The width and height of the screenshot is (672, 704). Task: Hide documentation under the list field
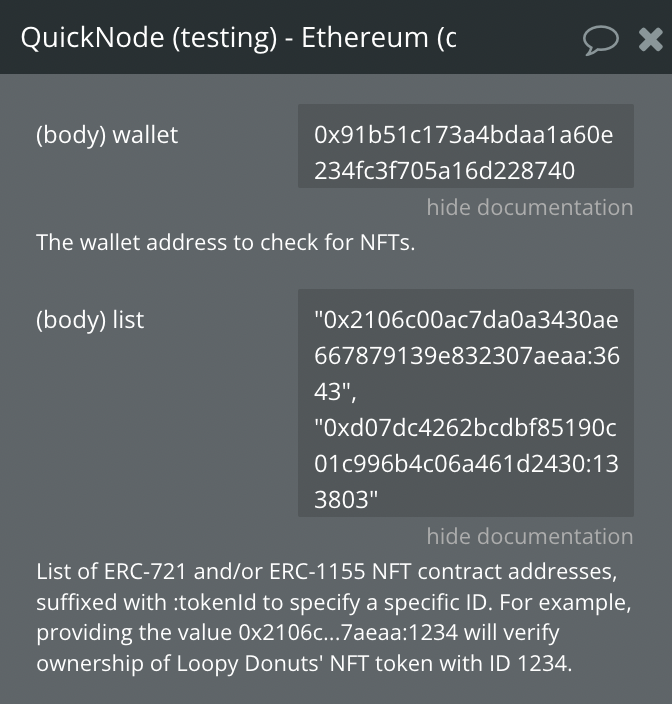pos(530,536)
